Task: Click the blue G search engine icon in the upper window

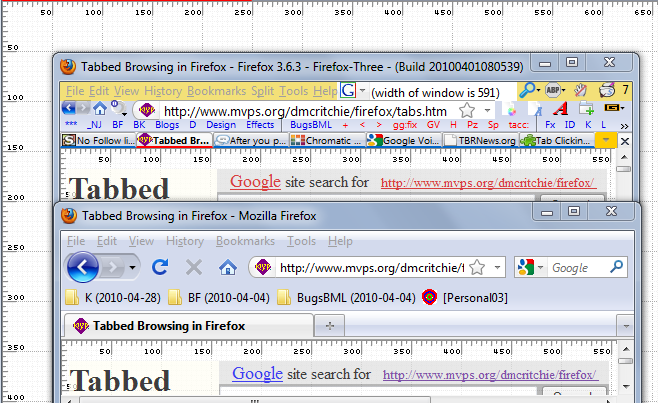Action: point(348,90)
